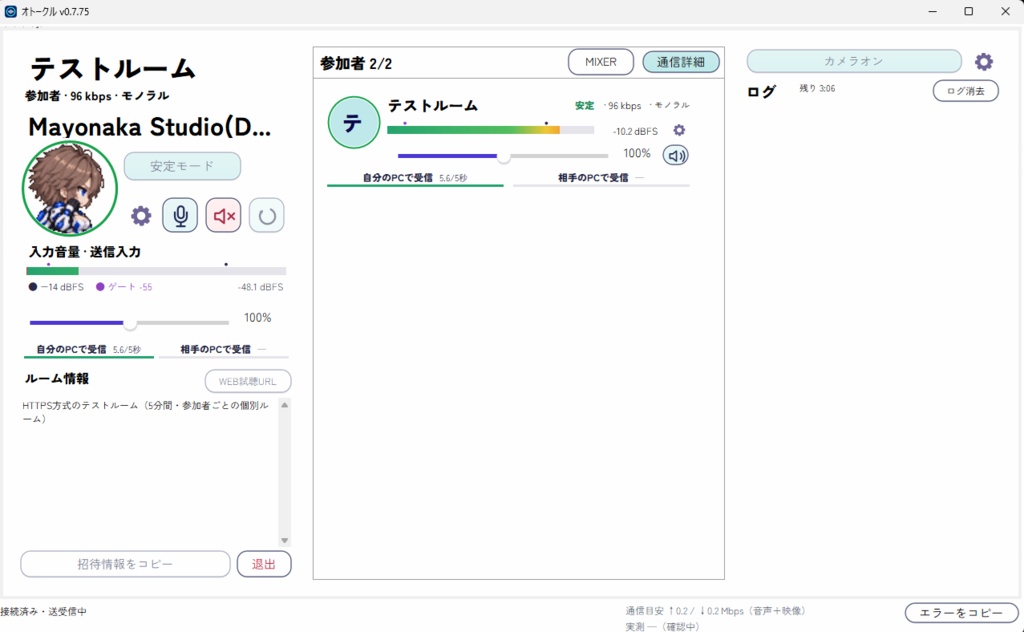
Task: Click the オトークル app icon in title bar
Action: click(x=10, y=11)
